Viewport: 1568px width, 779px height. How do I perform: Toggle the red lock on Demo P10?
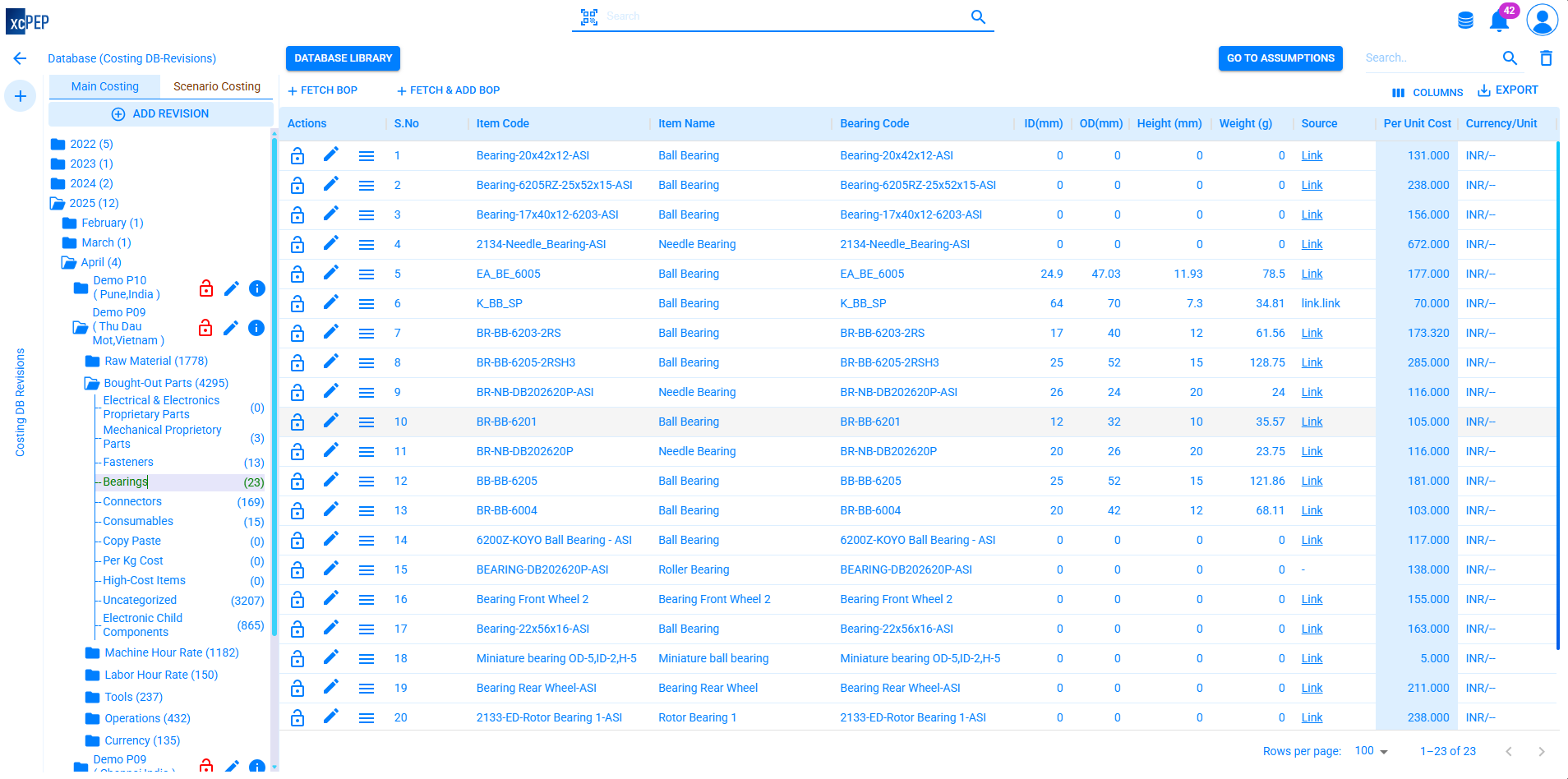[205, 288]
